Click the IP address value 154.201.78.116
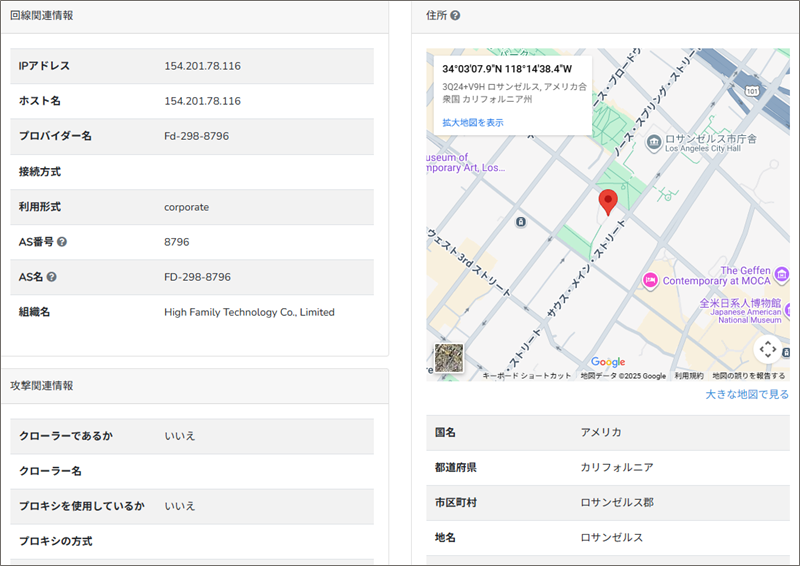 202,66
